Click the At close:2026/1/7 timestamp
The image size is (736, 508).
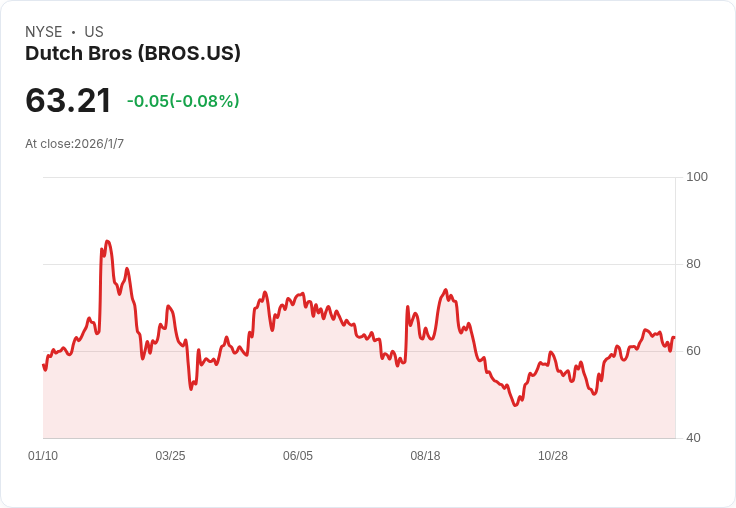coord(75,144)
